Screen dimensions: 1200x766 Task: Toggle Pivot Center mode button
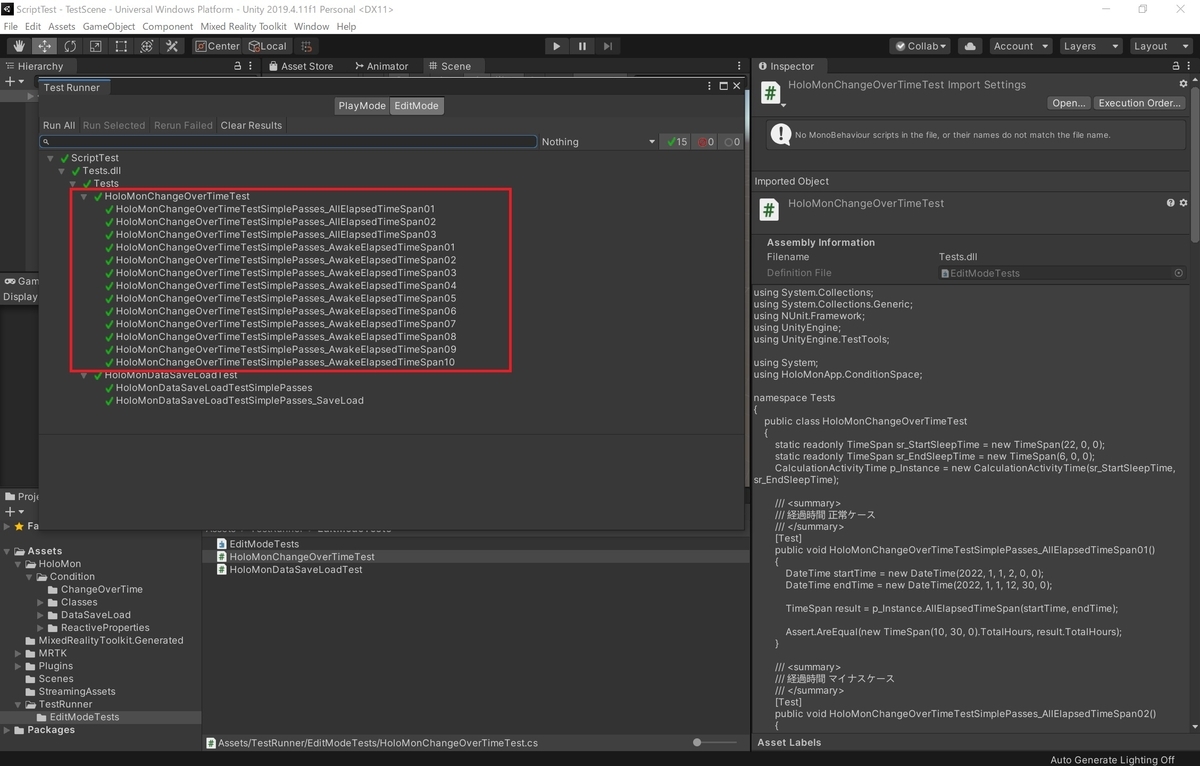point(217,46)
